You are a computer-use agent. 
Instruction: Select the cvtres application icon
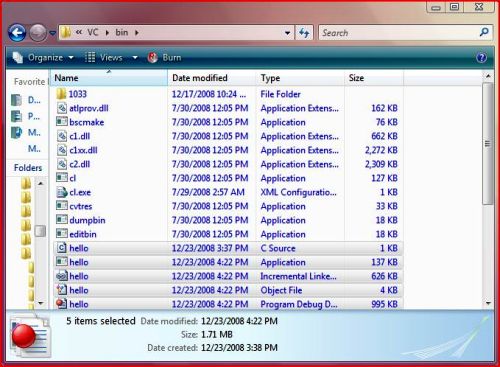(x=62, y=206)
